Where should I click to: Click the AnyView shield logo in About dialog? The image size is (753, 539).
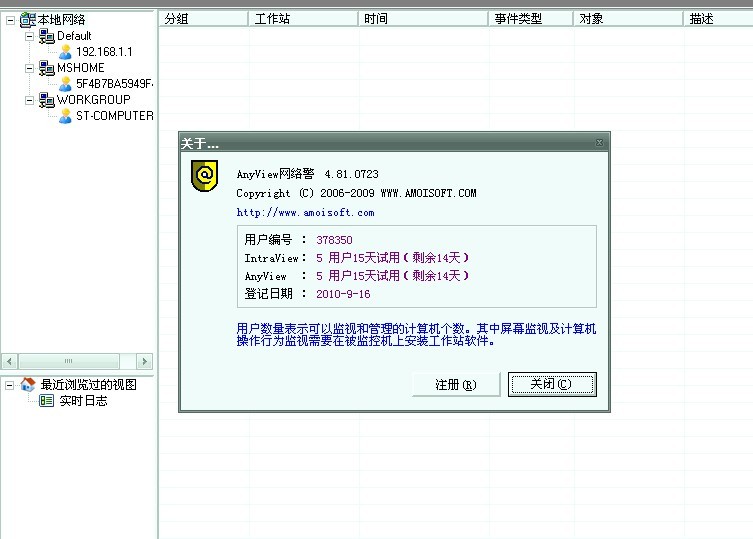(x=205, y=176)
